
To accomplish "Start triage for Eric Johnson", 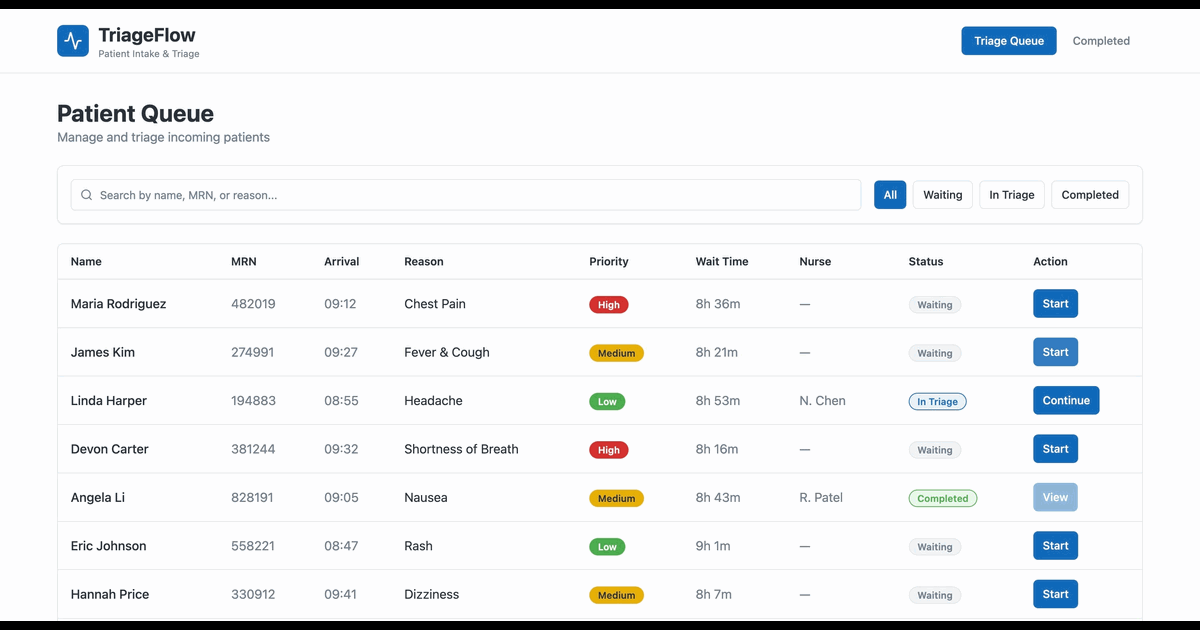I will click(x=1055, y=546).
